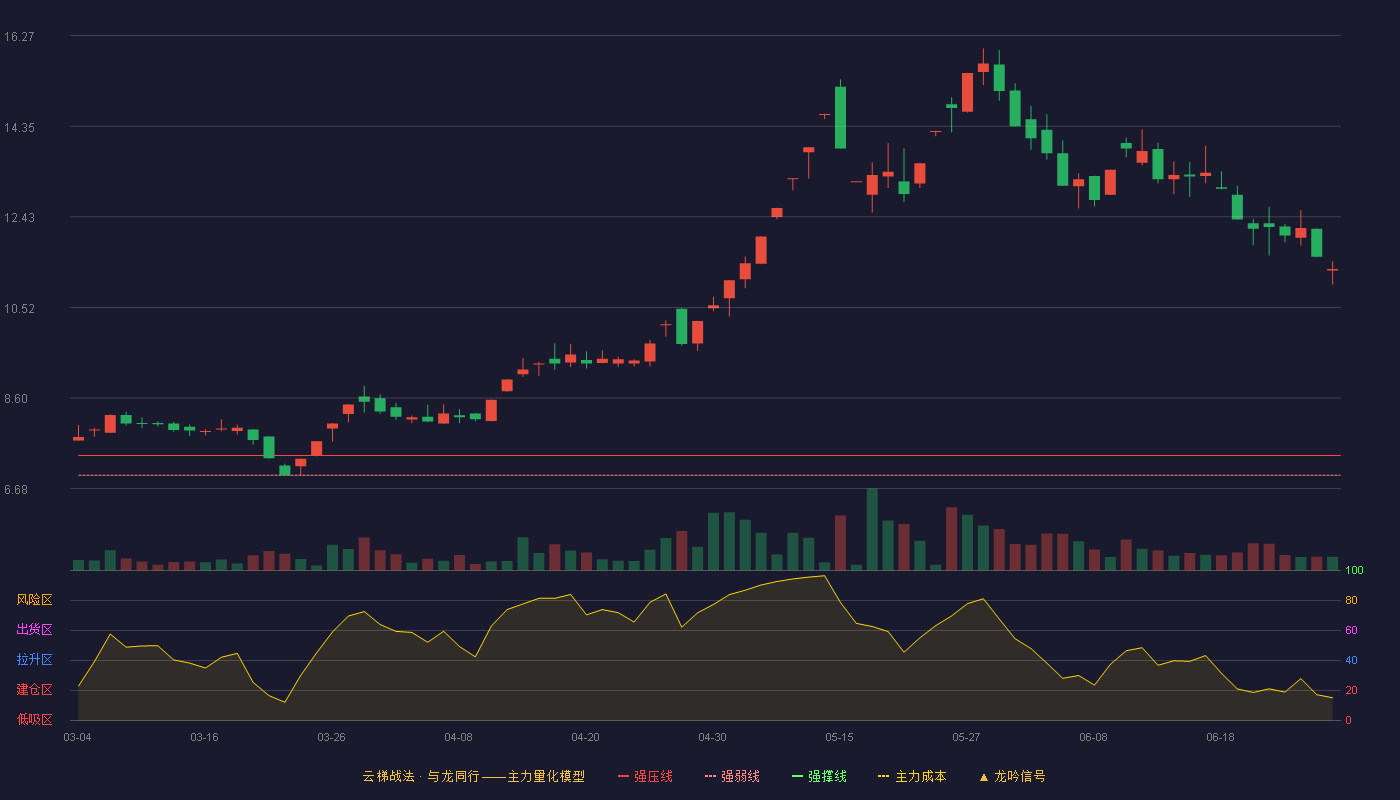Click the 06-18 date label
This screenshot has height=800, width=1400.
click(1220, 737)
